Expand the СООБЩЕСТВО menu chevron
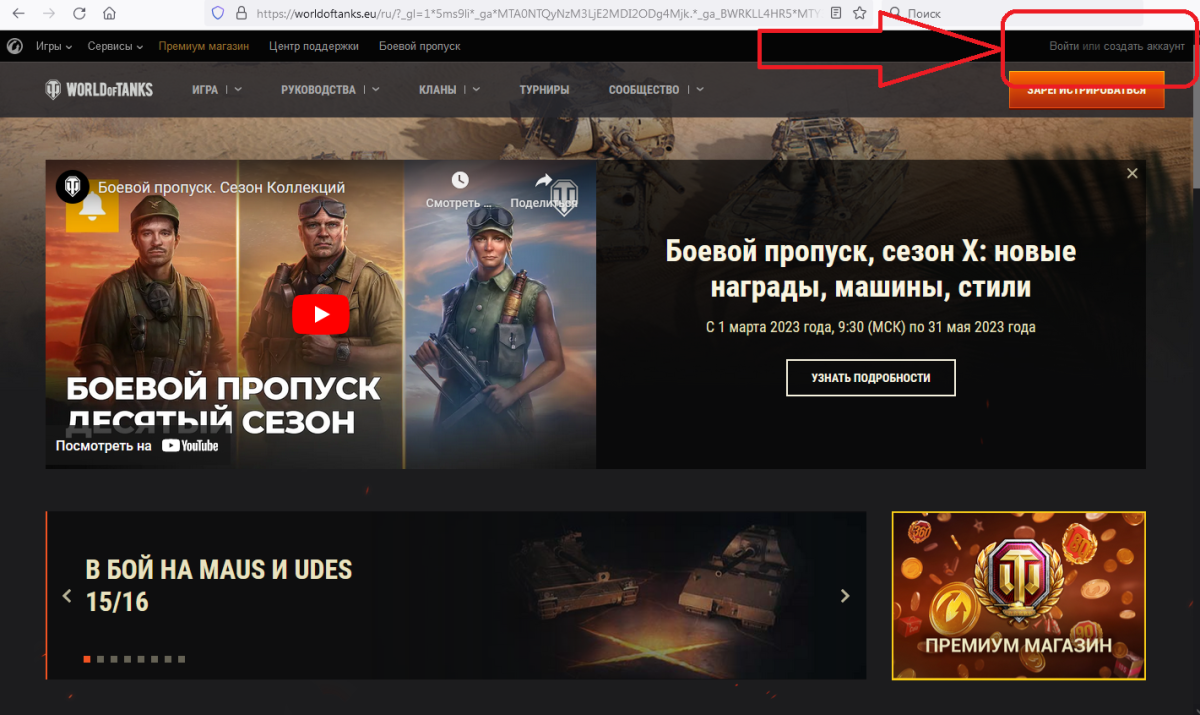Image resolution: width=1200 pixels, height=715 pixels. click(699, 89)
